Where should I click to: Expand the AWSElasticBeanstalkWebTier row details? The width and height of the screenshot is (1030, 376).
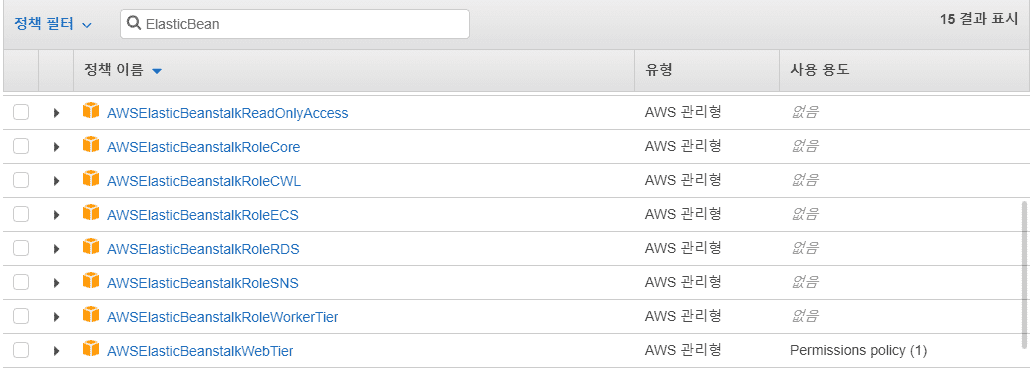56,351
